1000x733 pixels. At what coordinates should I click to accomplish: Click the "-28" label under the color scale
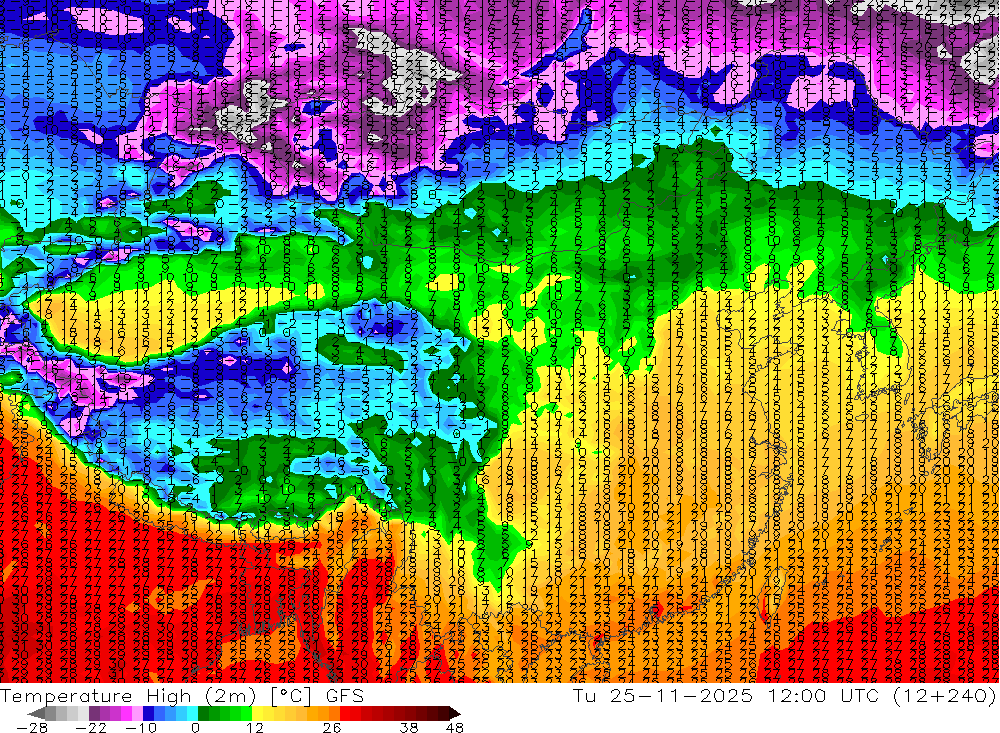tap(30, 727)
